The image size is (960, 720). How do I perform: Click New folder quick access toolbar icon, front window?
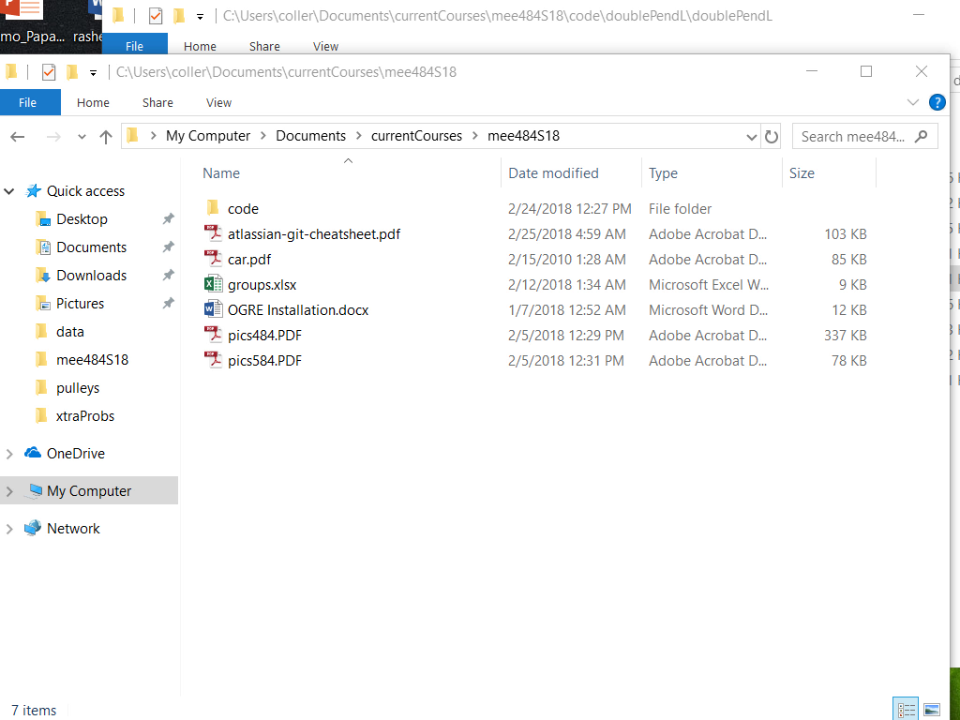click(x=72, y=72)
